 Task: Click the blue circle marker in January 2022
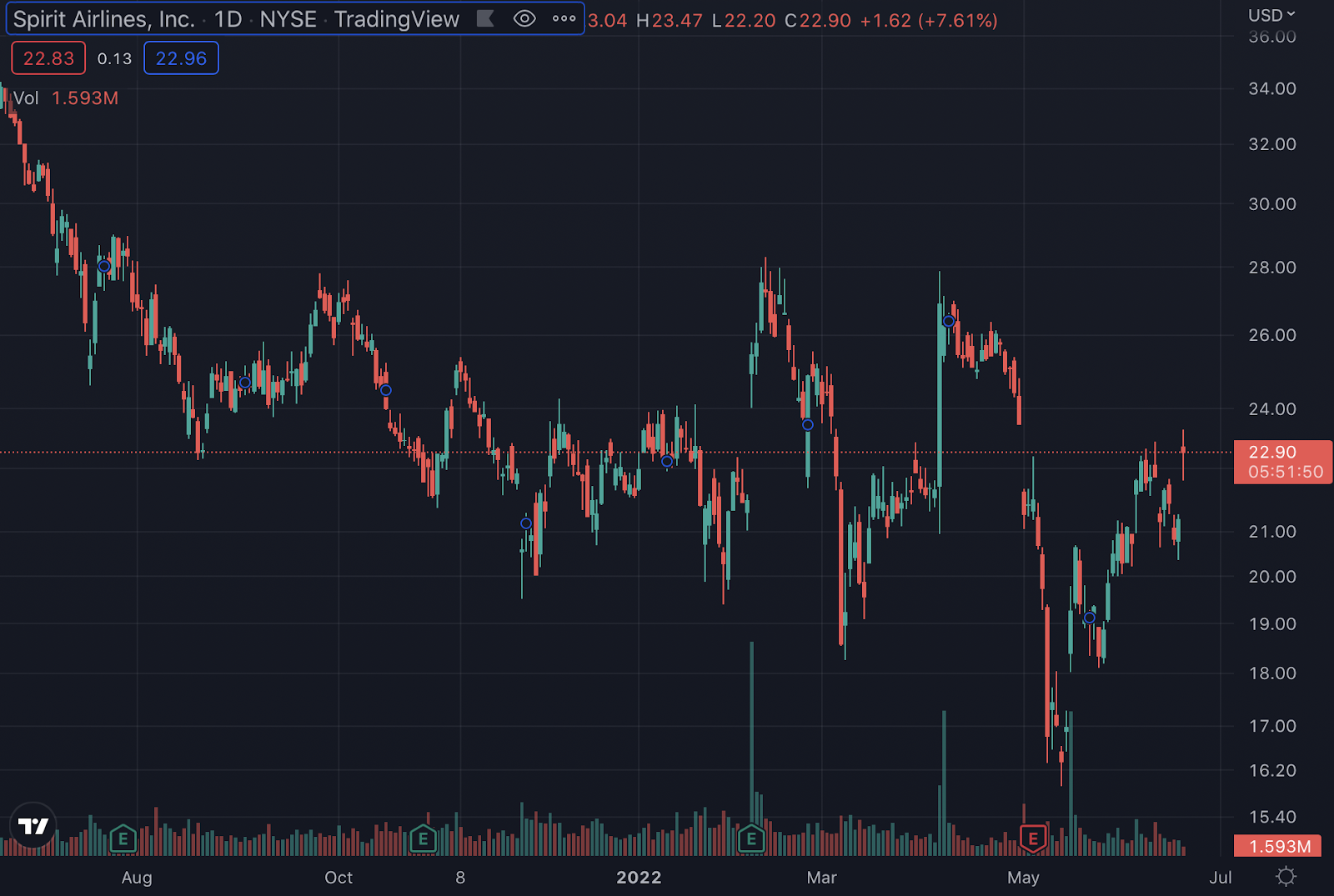[x=667, y=462]
